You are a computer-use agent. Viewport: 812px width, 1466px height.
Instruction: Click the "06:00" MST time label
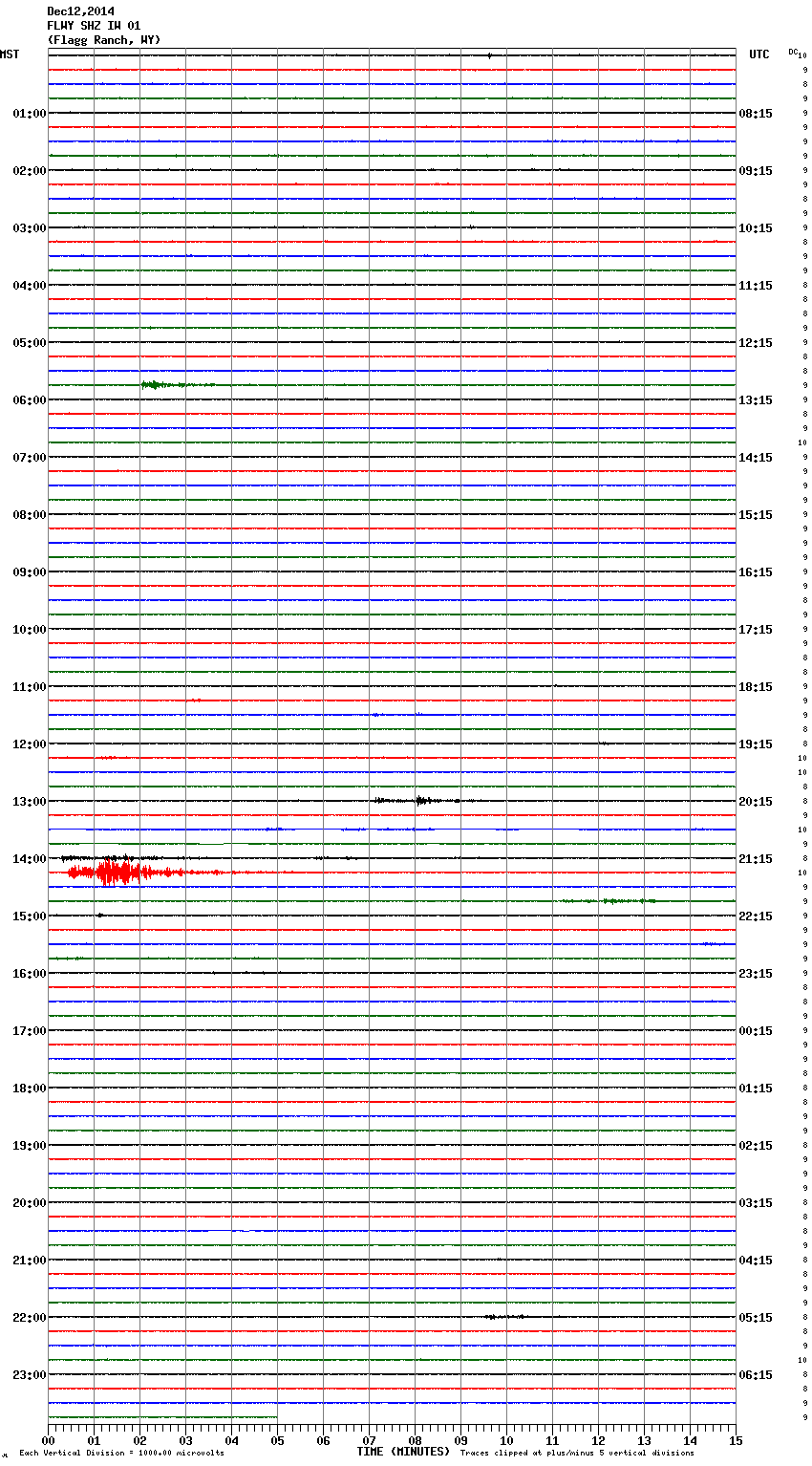tap(30, 400)
